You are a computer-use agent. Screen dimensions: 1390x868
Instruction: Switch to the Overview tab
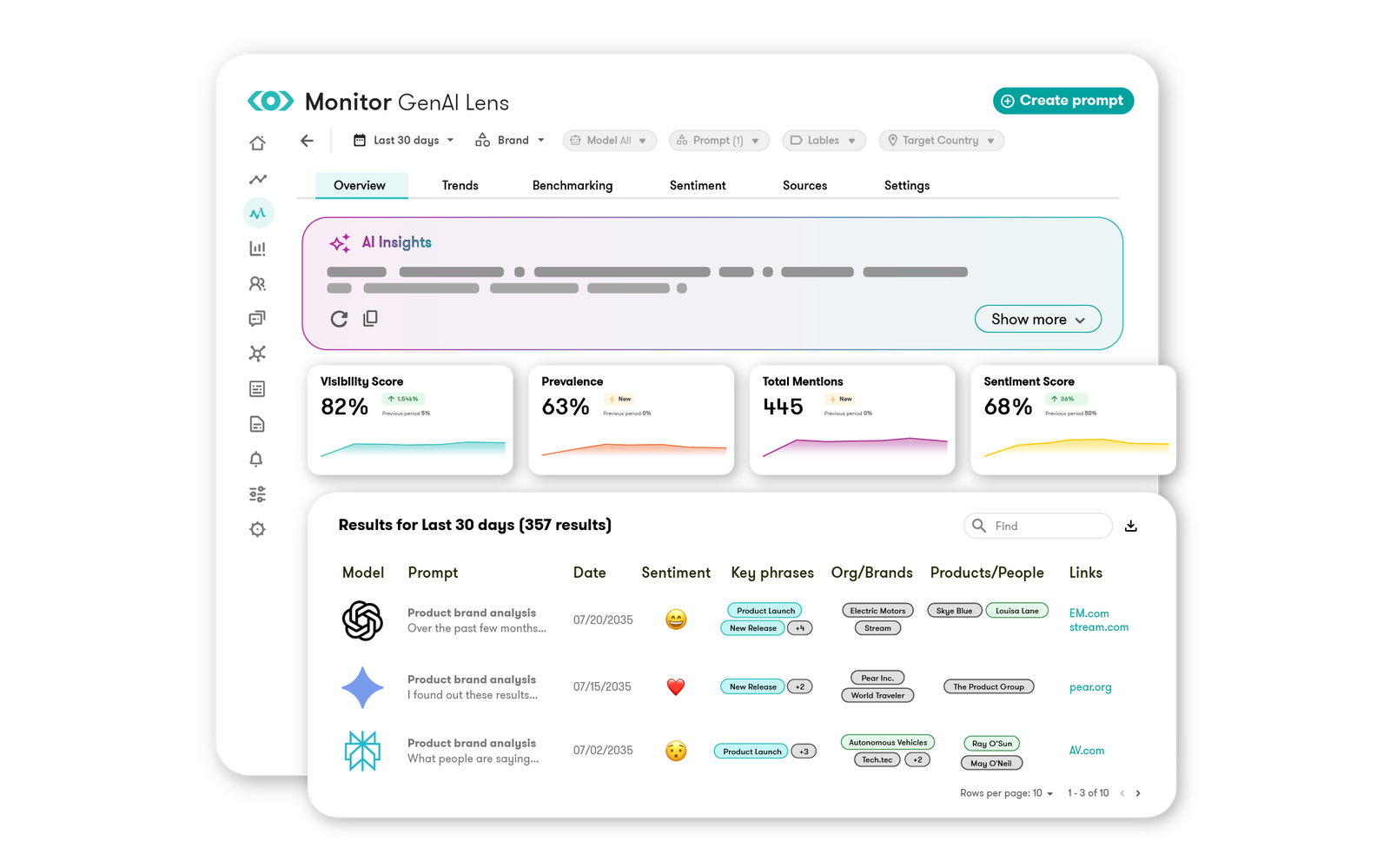(361, 185)
